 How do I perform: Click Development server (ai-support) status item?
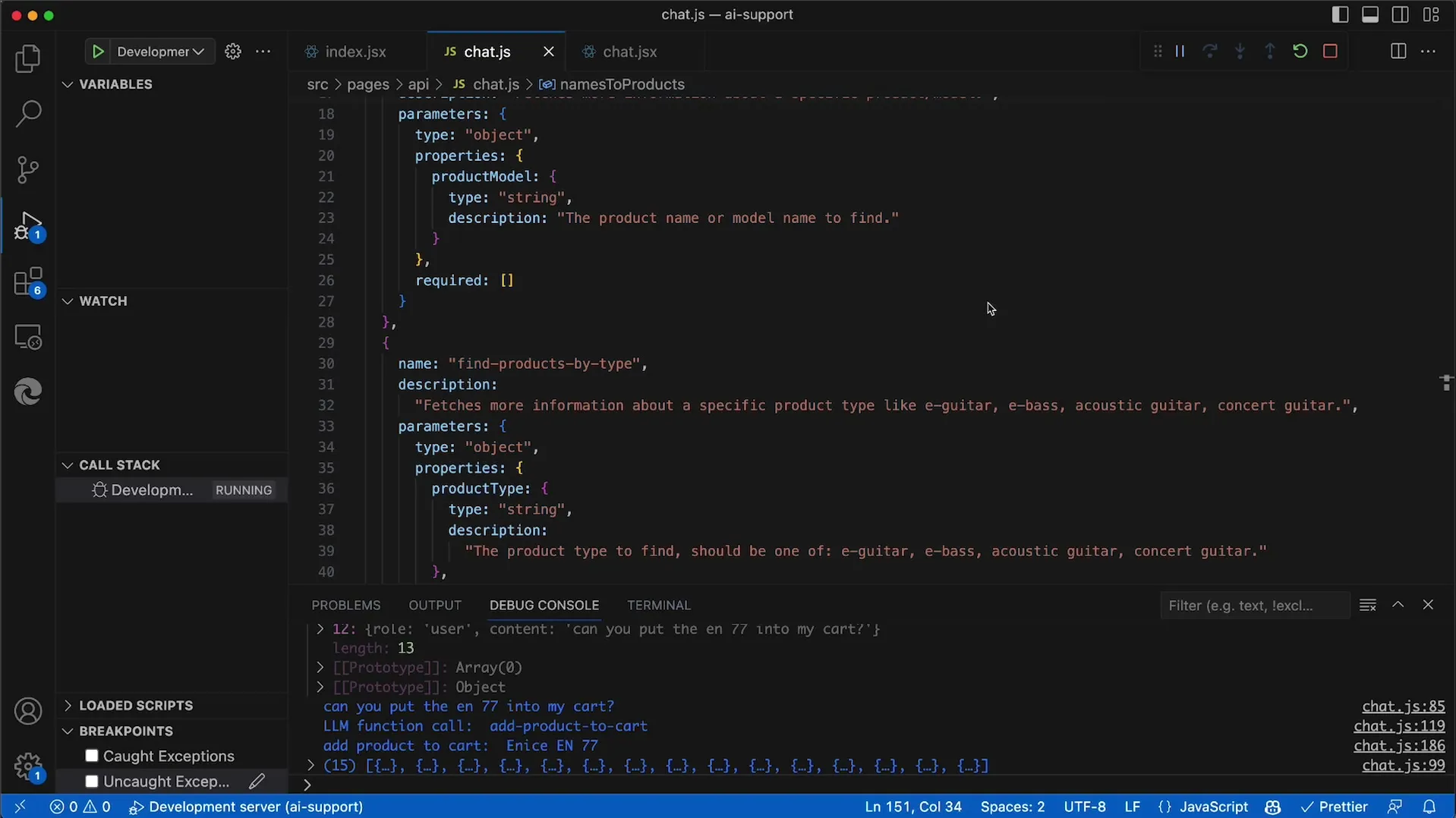point(246,807)
